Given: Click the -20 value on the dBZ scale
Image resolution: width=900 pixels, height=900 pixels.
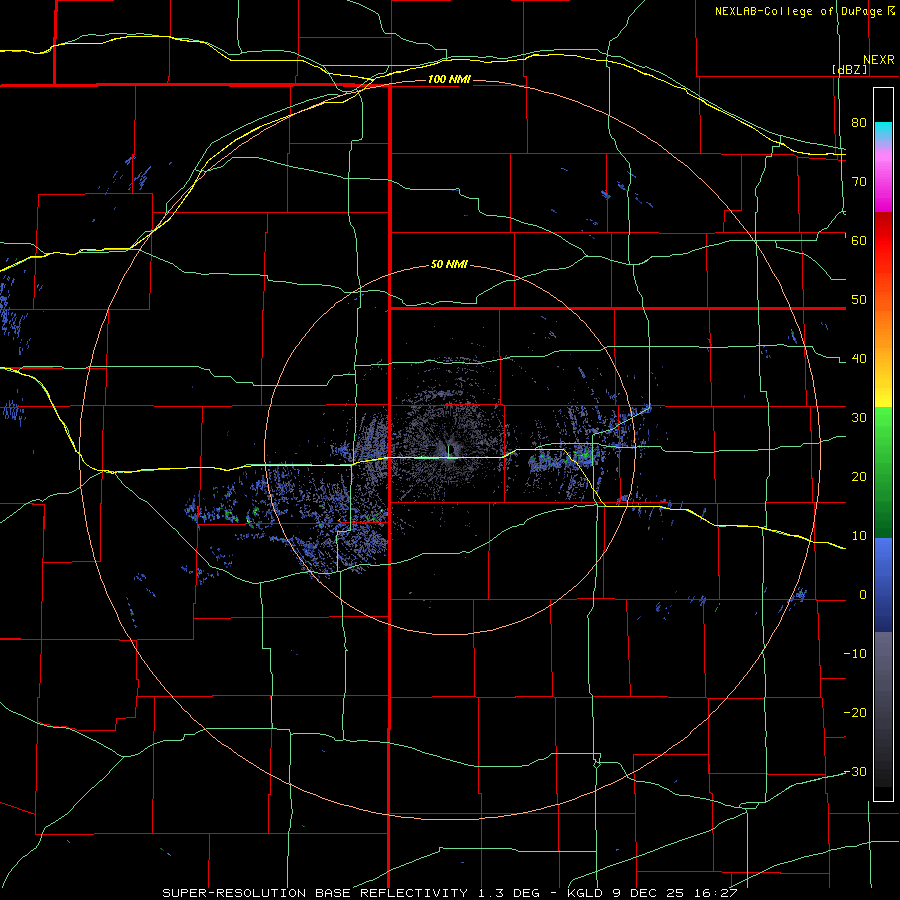Looking at the screenshot, I should click(x=855, y=713).
